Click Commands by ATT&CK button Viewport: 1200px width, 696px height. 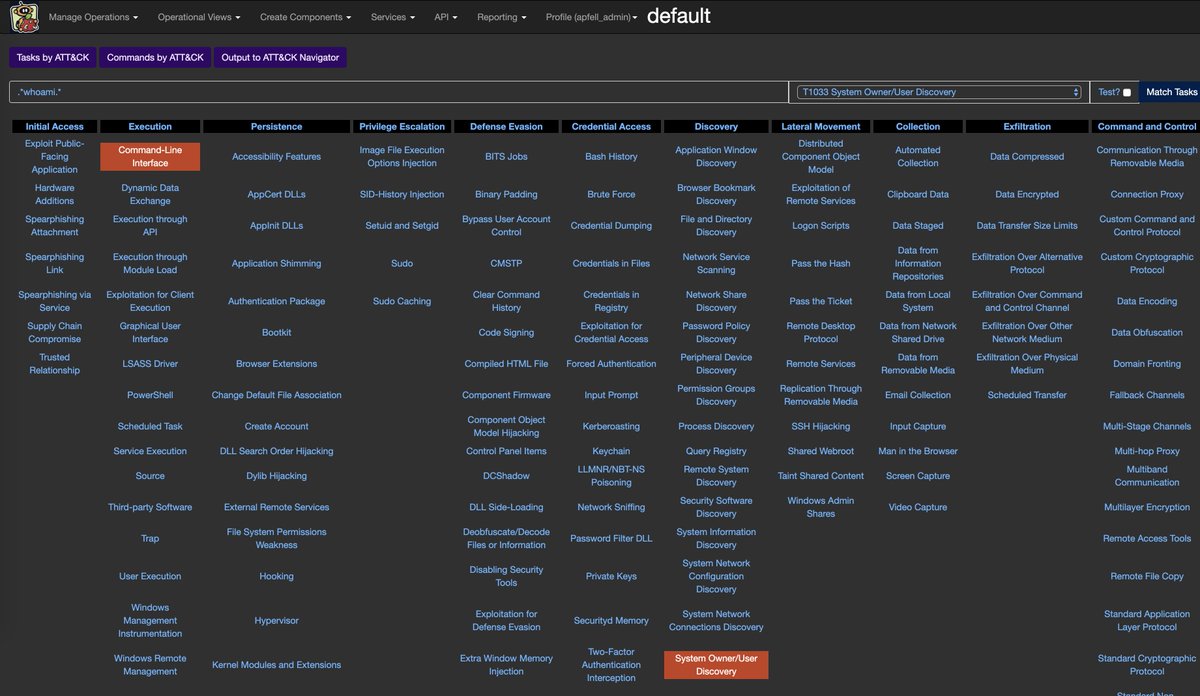point(155,58)
